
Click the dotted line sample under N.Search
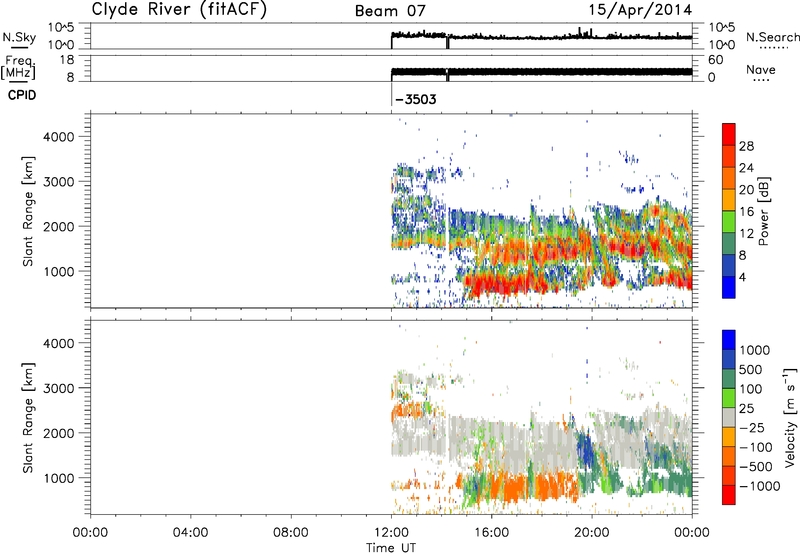click(x=773, y=48)
